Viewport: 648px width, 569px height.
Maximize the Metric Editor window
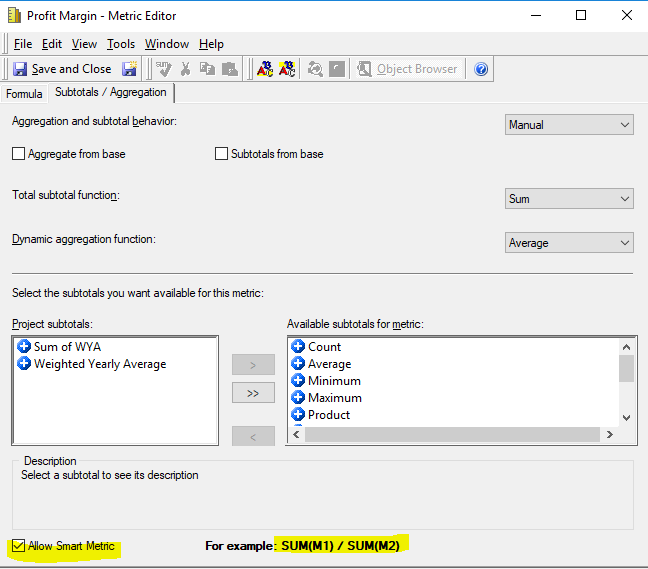[581, 15]
